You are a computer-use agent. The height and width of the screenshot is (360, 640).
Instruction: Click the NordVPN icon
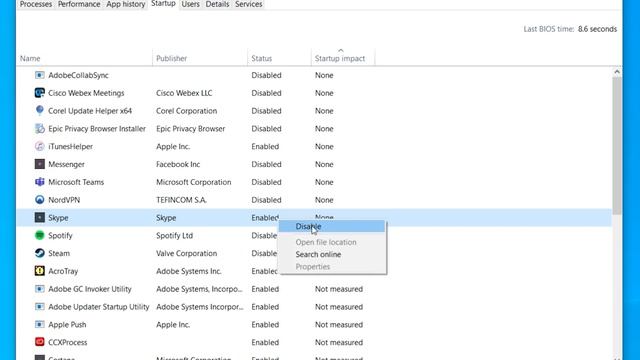click(40, 200)
